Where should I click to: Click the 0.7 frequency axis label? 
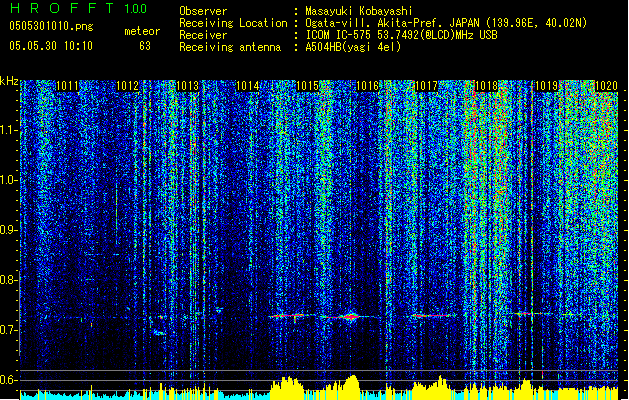coord(8,330)
